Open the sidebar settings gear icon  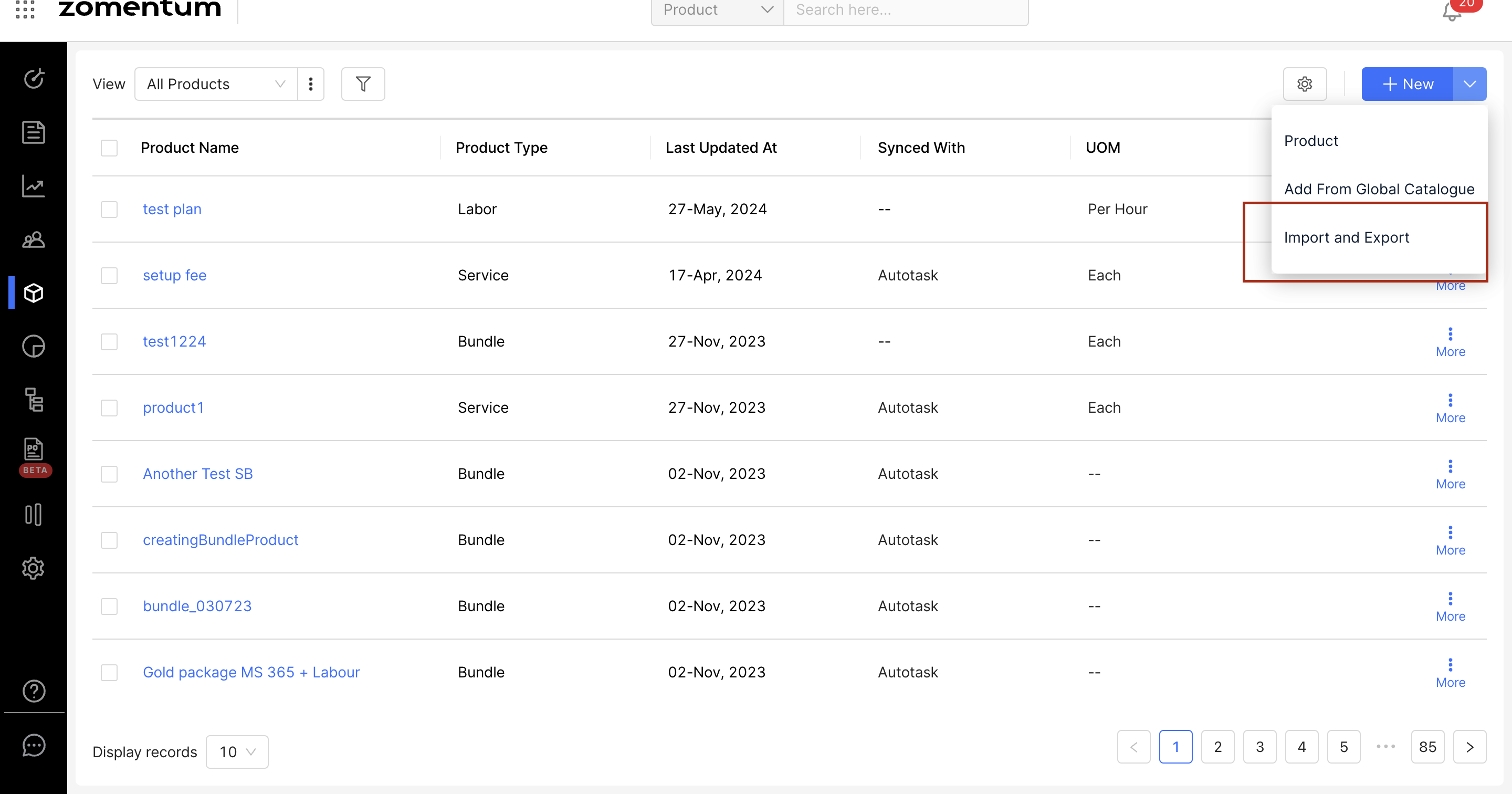(34, 568)
